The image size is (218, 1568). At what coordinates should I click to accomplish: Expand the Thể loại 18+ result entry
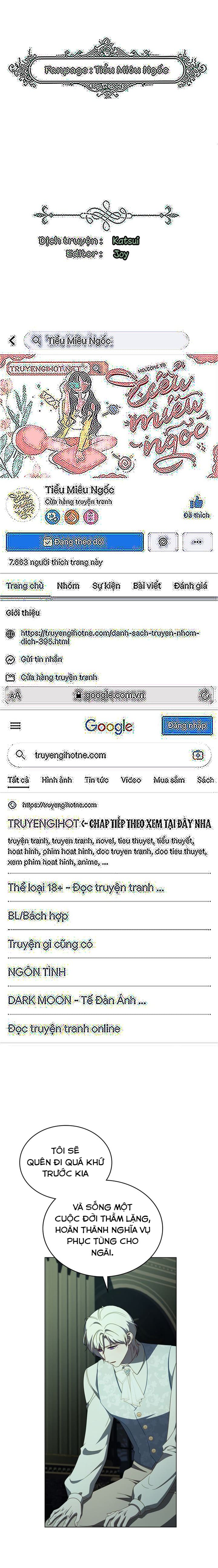[x=86, y=888]
